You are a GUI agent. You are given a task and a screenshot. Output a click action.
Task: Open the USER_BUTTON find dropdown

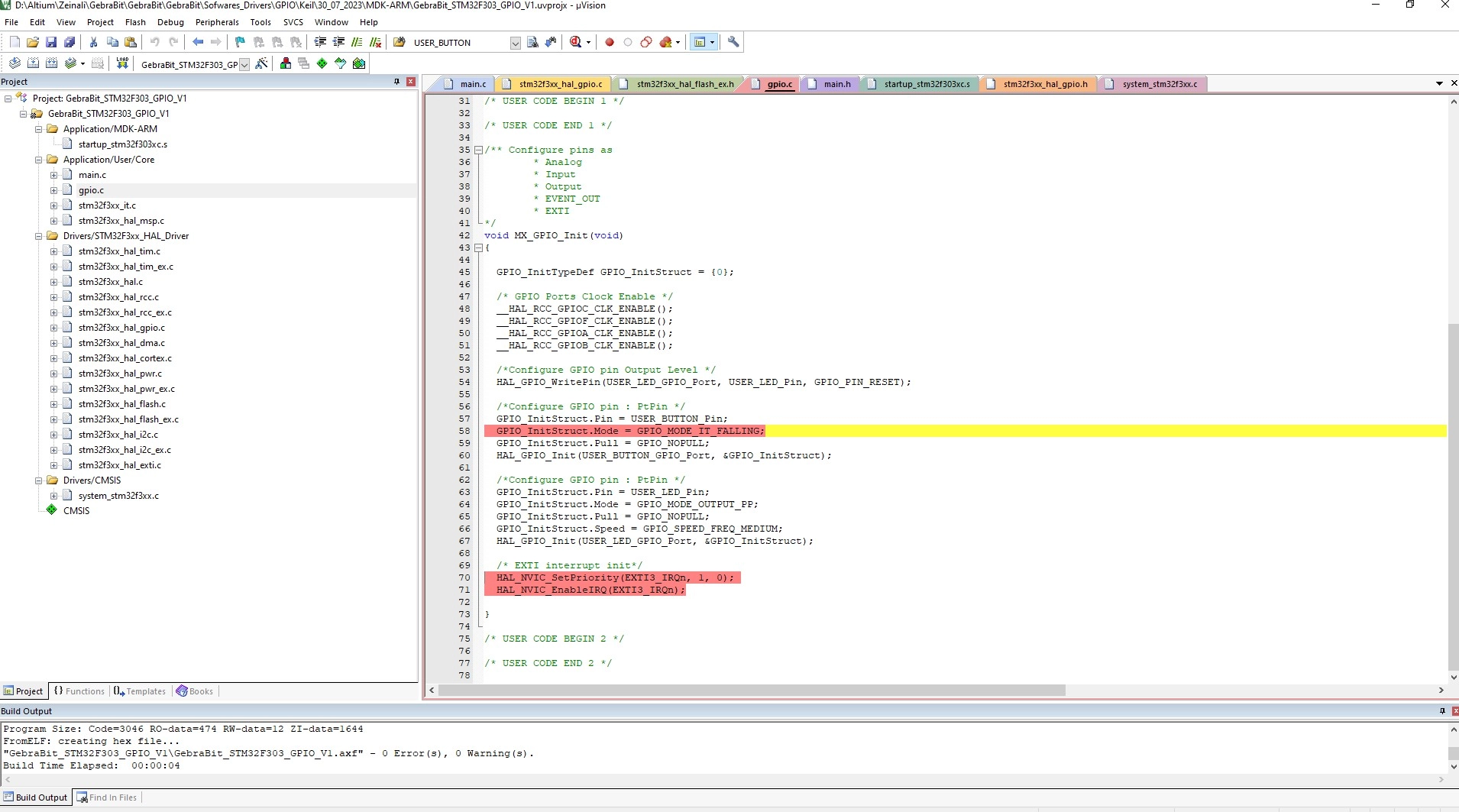516,44
